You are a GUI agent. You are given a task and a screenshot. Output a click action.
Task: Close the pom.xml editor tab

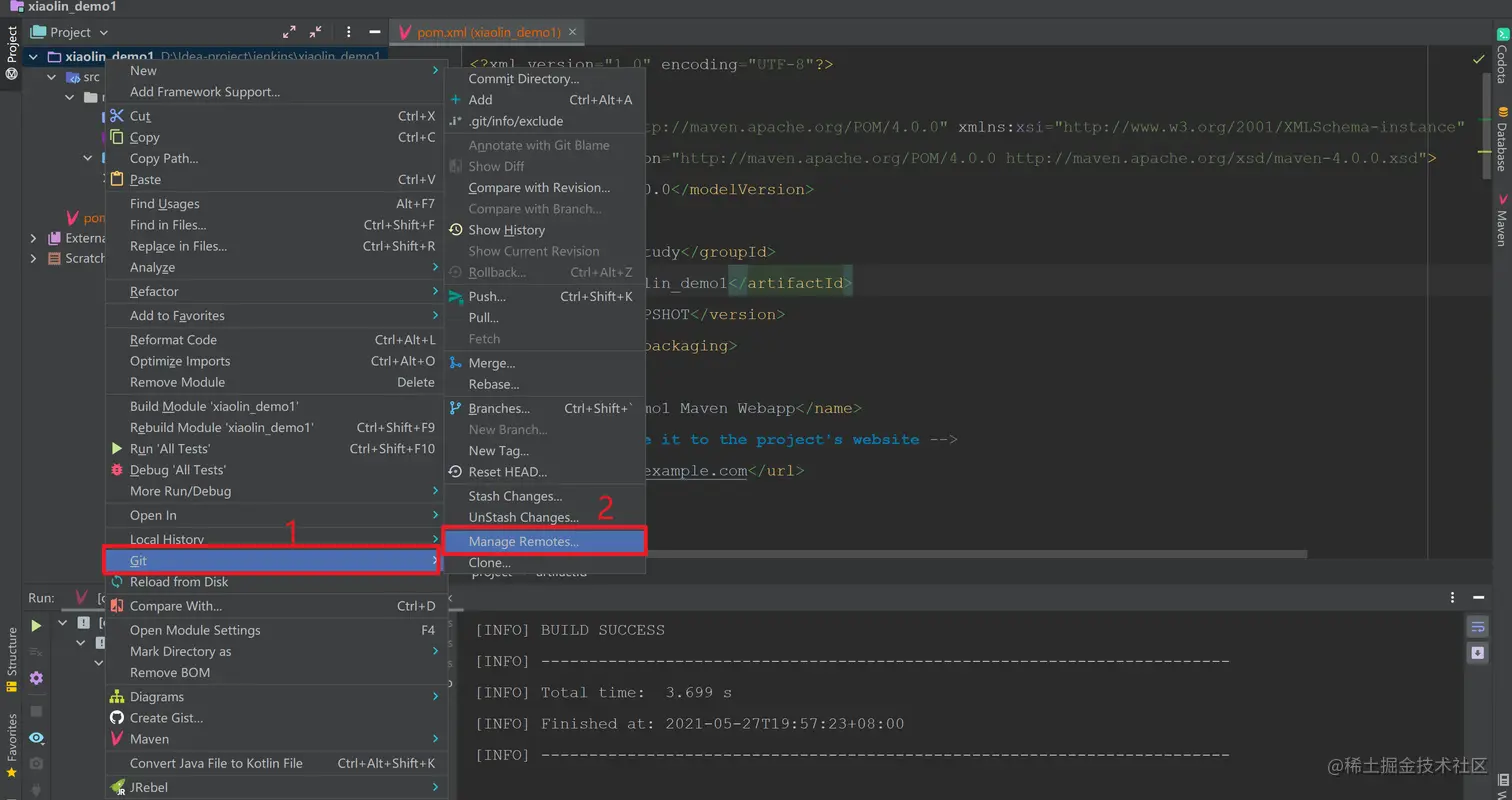pyautogui.click(x=573, y=32)
